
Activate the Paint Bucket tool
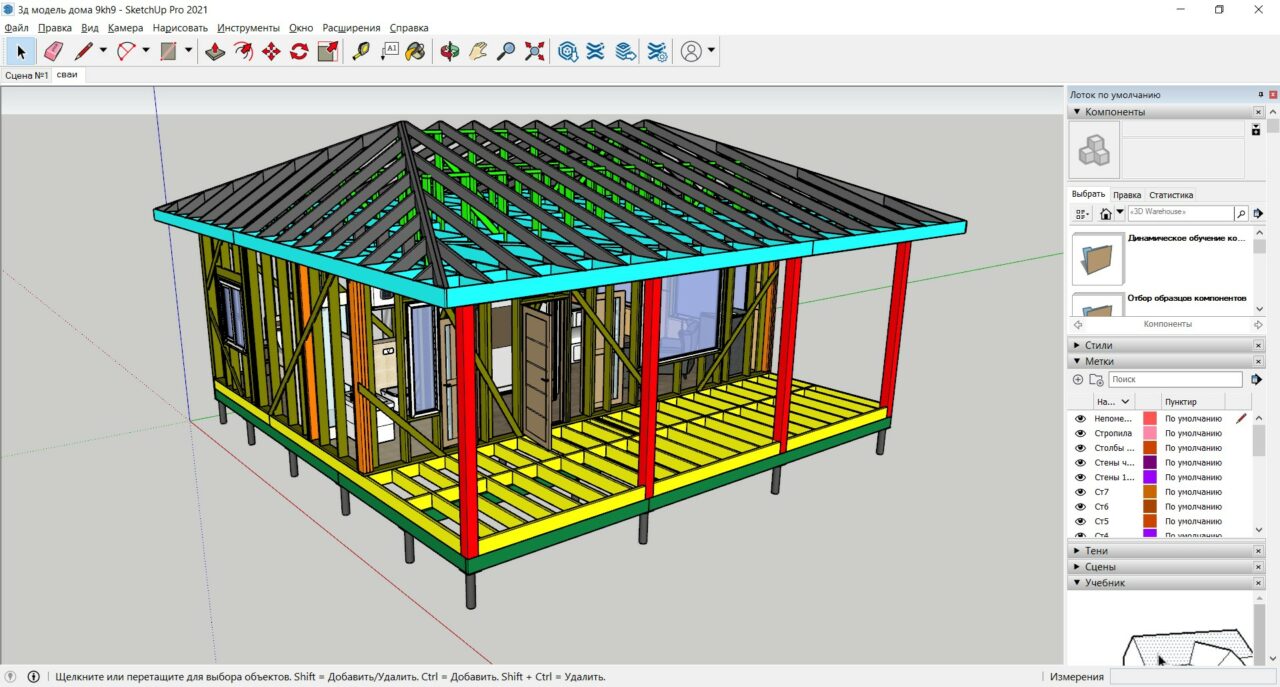click(416, 51)
